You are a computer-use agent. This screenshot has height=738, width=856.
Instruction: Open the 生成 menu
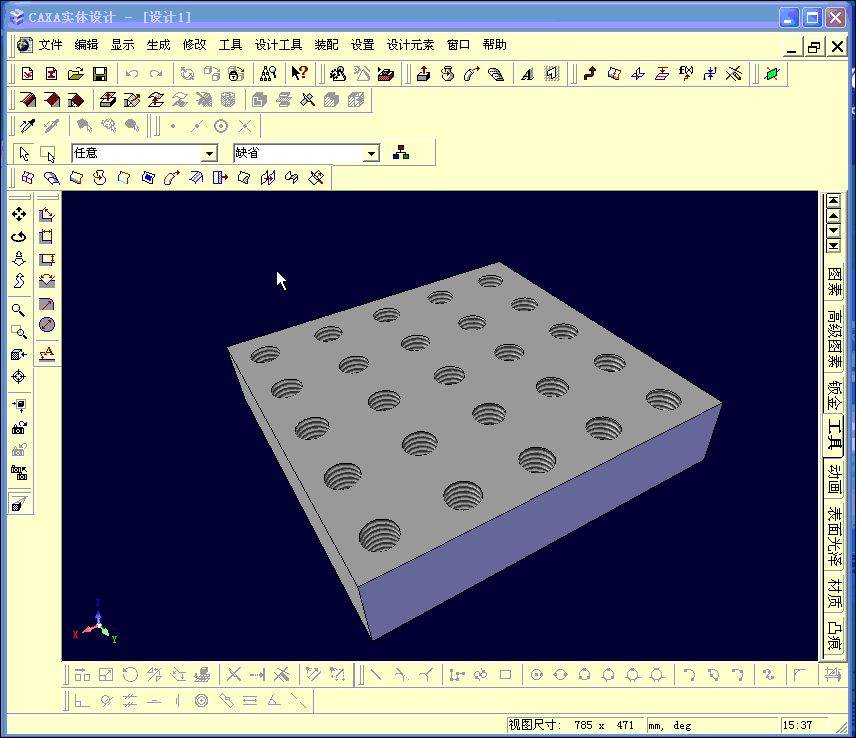tap(158, 45)
